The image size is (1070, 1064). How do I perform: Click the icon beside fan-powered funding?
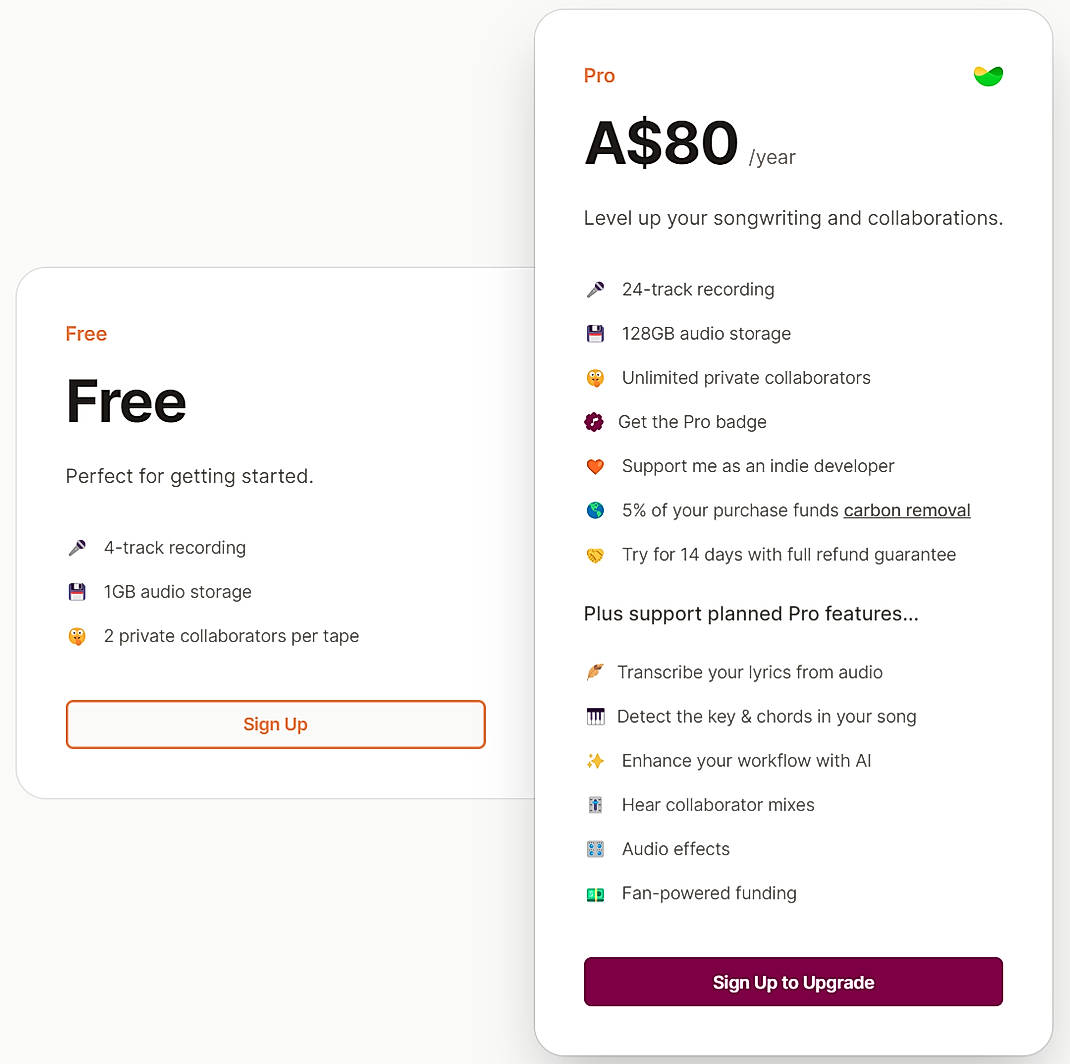tap(595, 893)
